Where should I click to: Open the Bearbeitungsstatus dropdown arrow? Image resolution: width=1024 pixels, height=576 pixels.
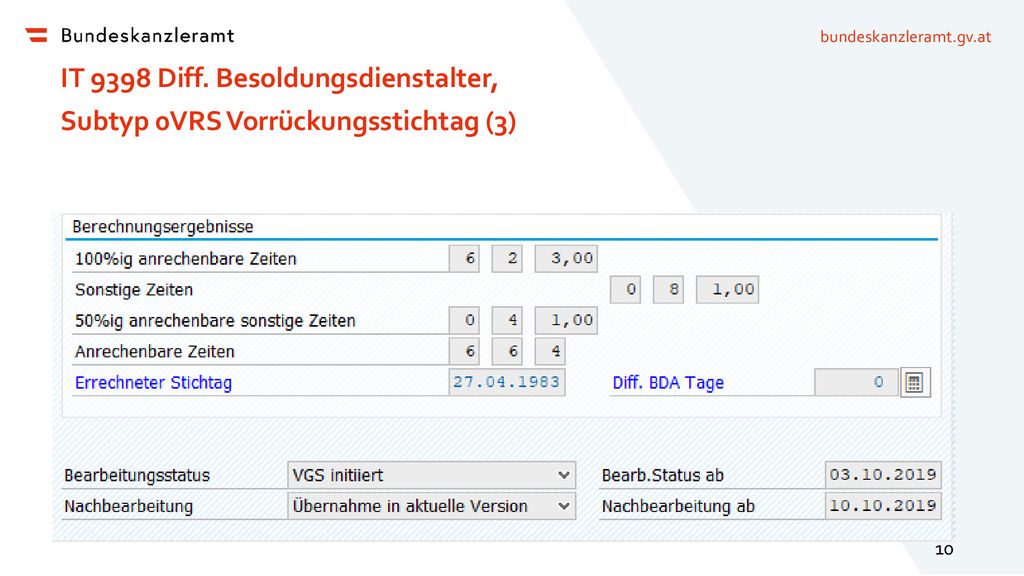tap(564, 475)
